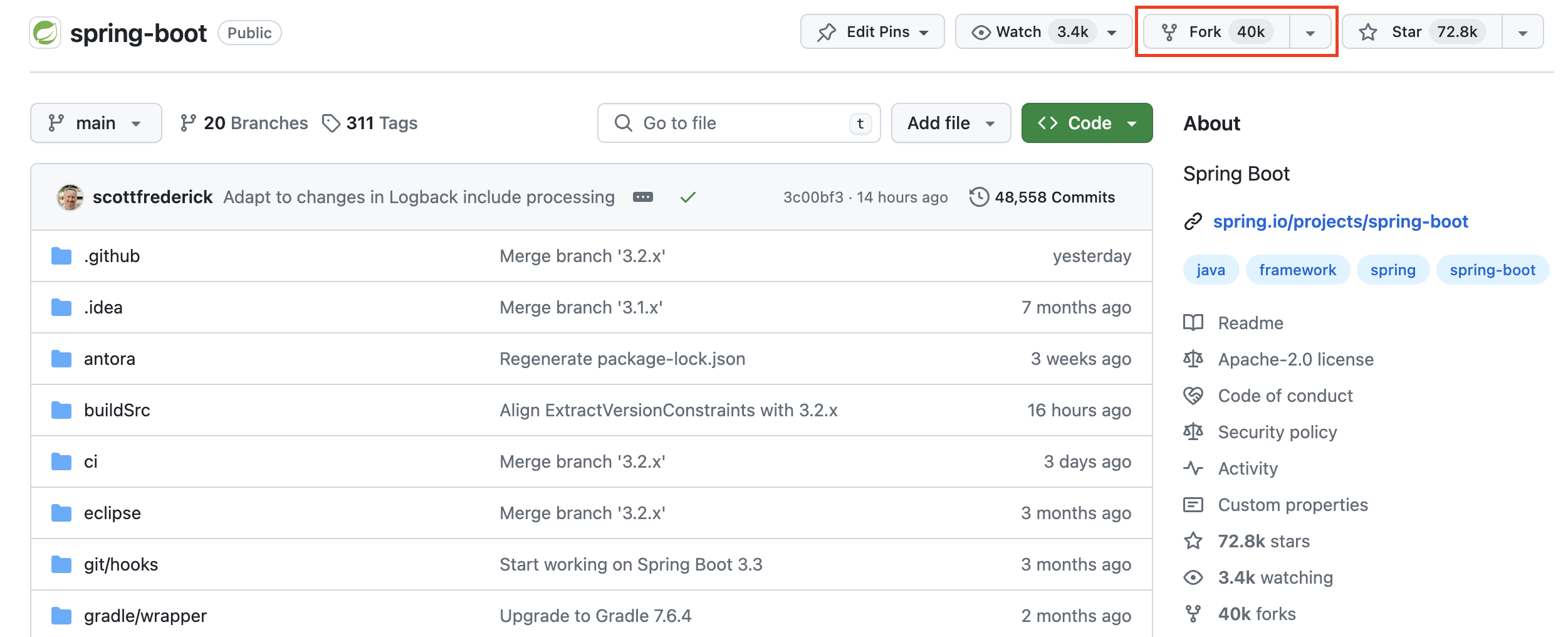Viewport: 1568px width, 637px height.
Task: Click the Readme book icon
Action: [x=1193, y=323]
